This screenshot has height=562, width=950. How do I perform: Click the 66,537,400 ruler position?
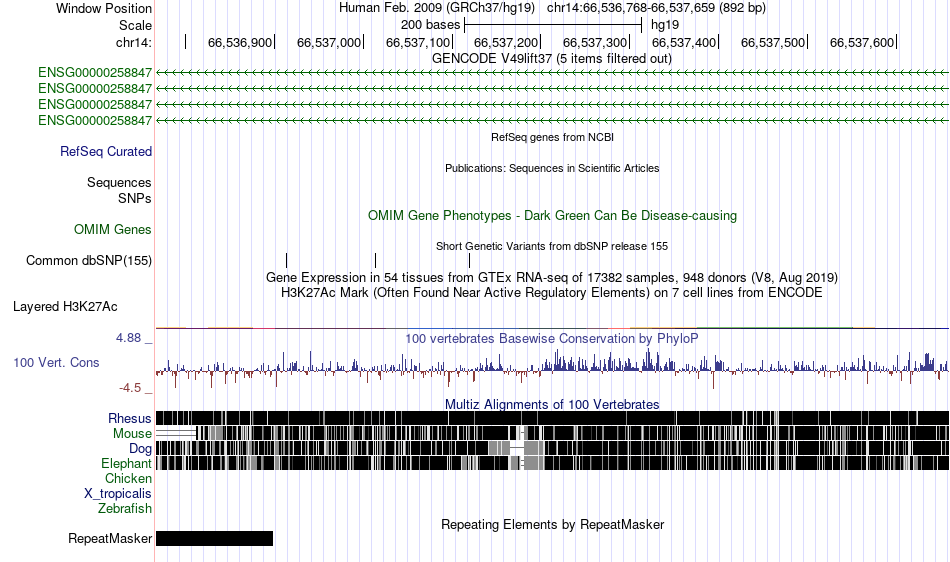[x=684, y=42]
